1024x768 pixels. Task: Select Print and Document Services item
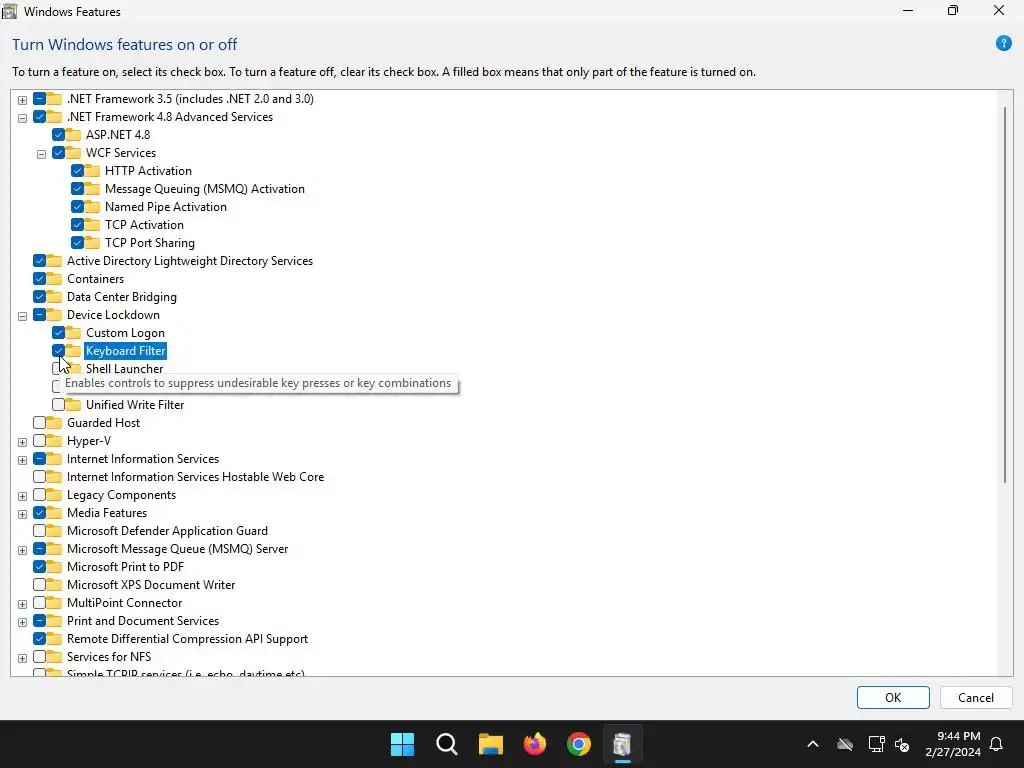pyautogui.click(x=143, y=620)
